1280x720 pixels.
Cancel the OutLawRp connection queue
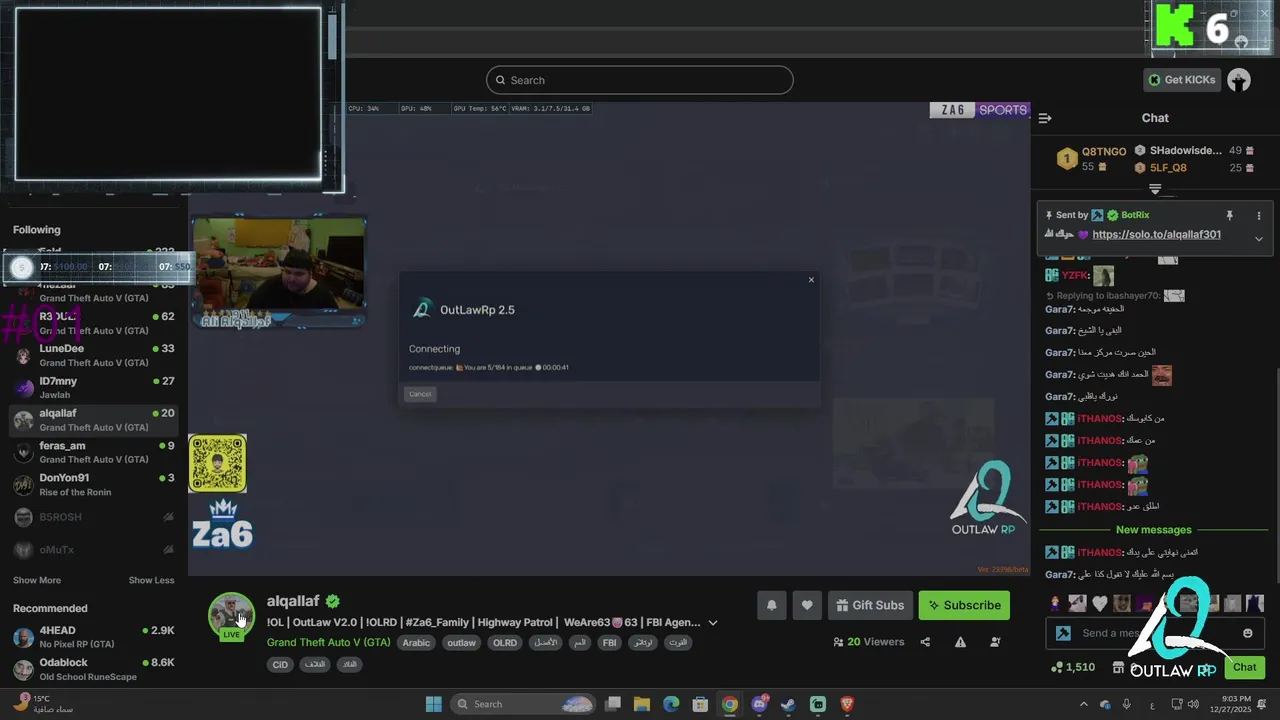point(420,394)
